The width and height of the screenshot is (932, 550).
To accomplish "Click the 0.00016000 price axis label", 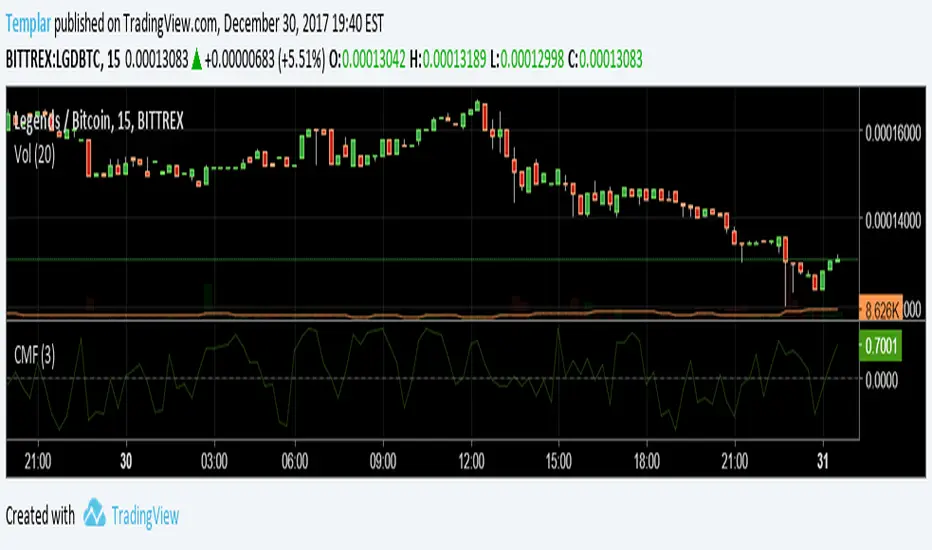I will [893, 132].
